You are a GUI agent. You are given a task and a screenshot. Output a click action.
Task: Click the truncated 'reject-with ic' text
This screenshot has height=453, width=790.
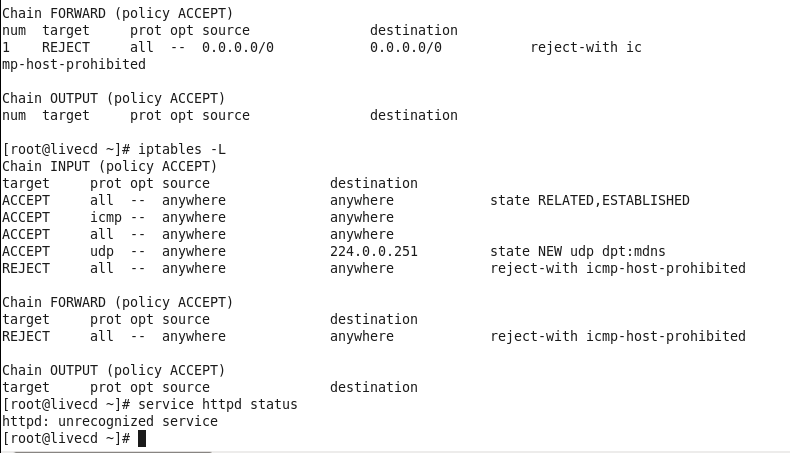[x=586, y=47]
